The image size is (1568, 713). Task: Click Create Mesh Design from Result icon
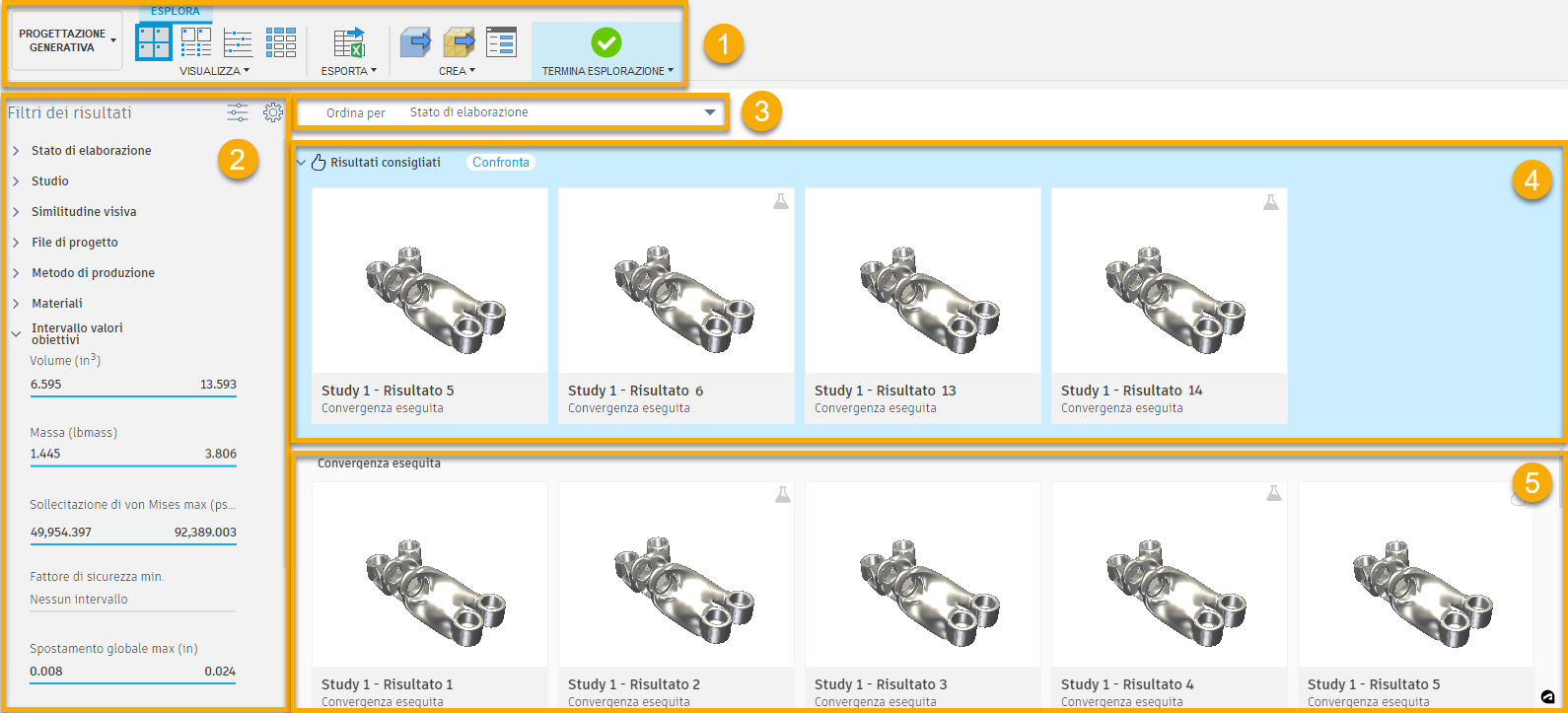459,42
